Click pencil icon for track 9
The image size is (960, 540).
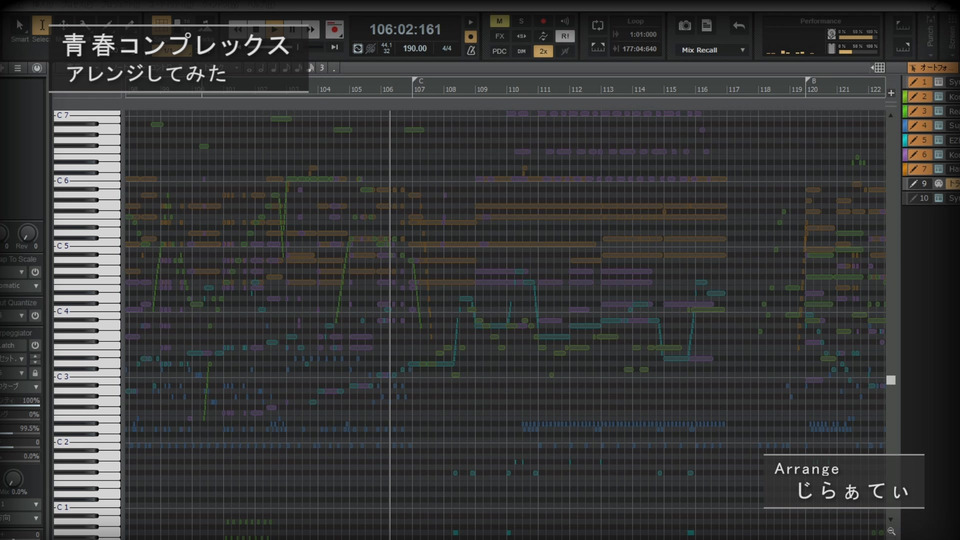(913, 184)
